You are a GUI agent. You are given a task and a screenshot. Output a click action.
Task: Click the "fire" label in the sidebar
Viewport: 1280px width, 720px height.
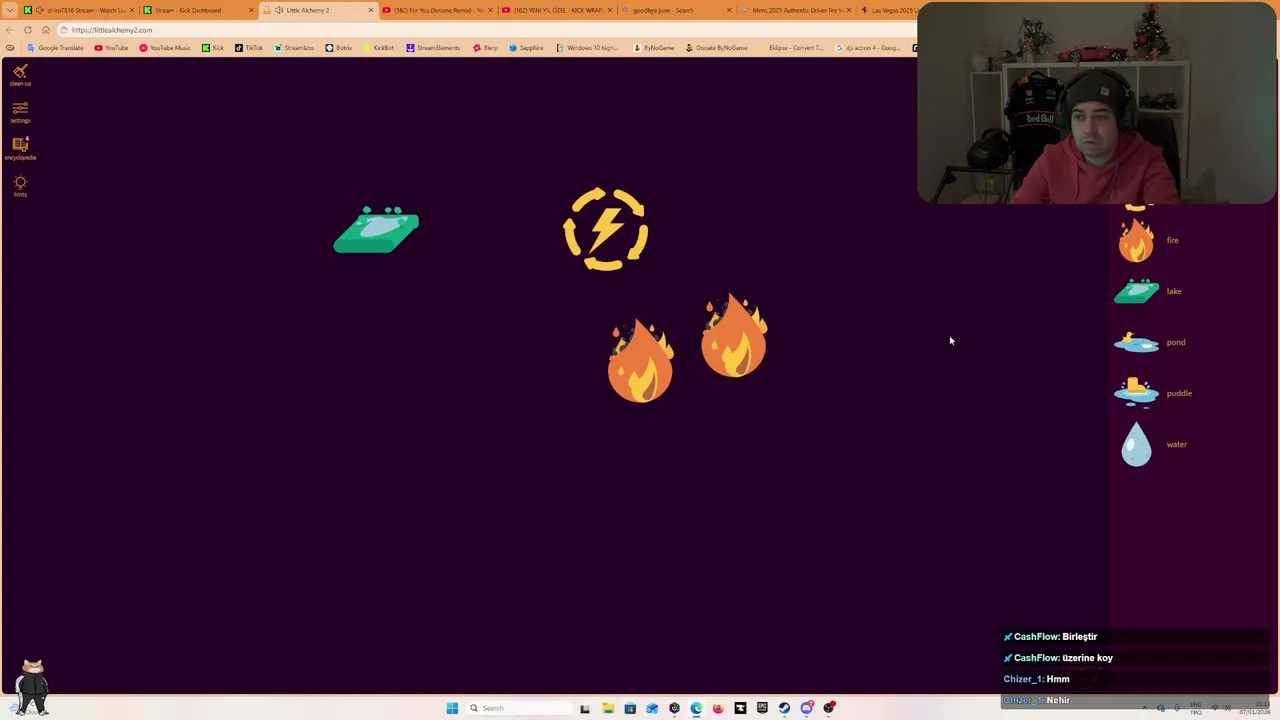point(1172,240)
